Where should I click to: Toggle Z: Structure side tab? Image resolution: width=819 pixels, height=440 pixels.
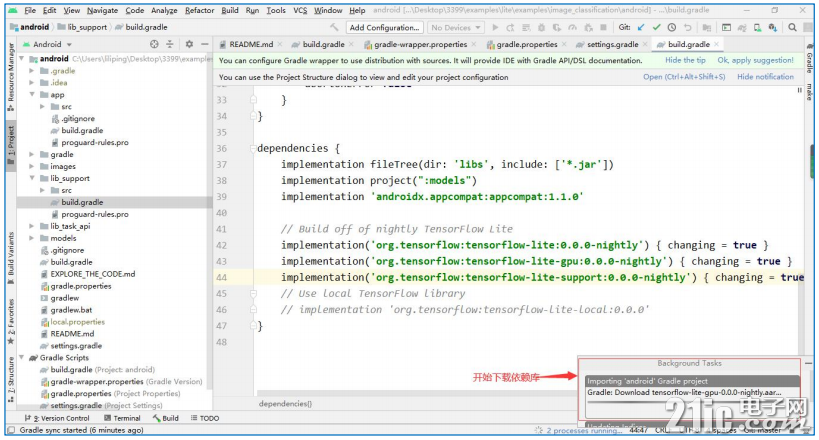pos(11,379)
